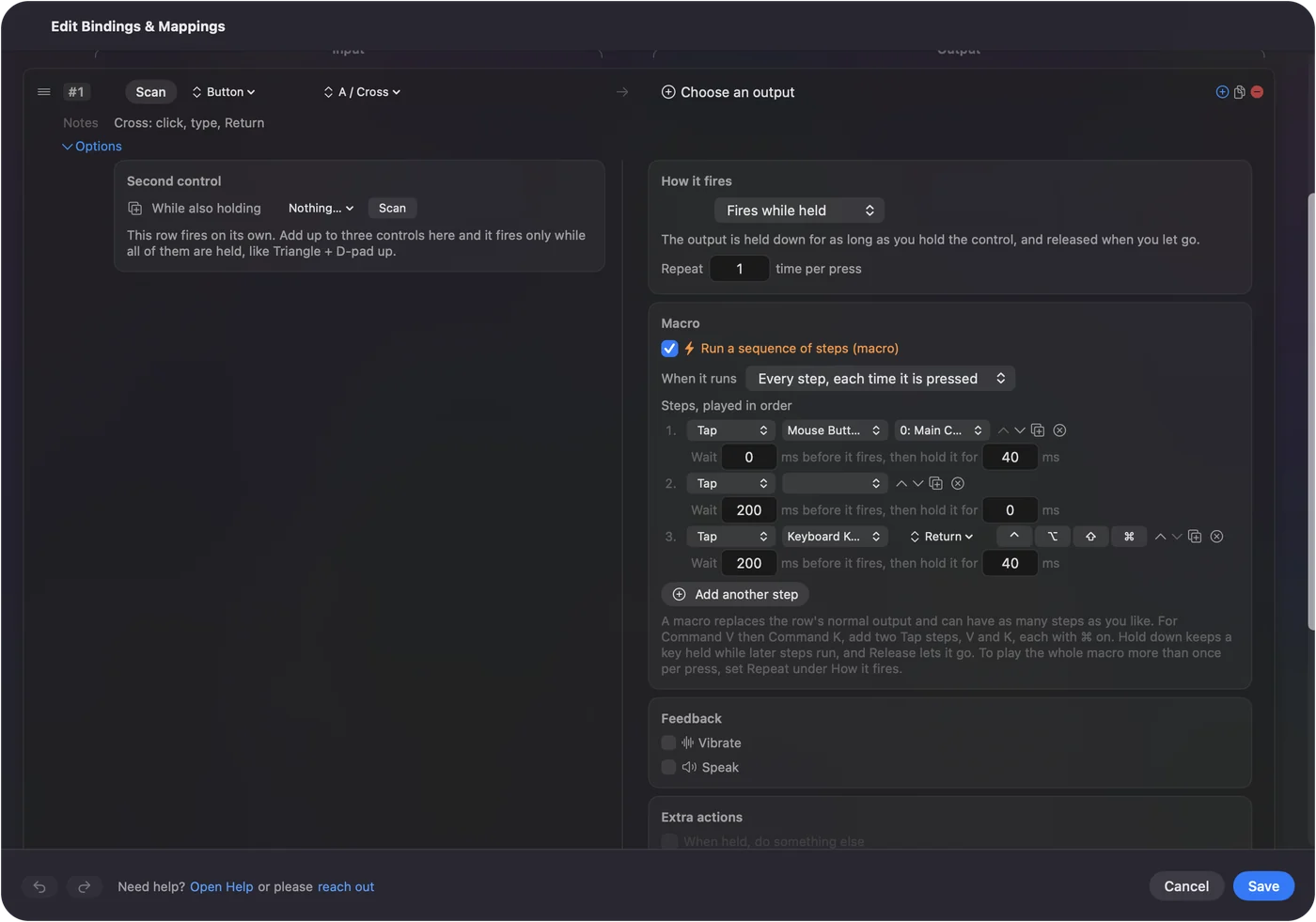Grab the reorder handle beside #1
The image size is (1316, 922).
[x=43, y=92]
